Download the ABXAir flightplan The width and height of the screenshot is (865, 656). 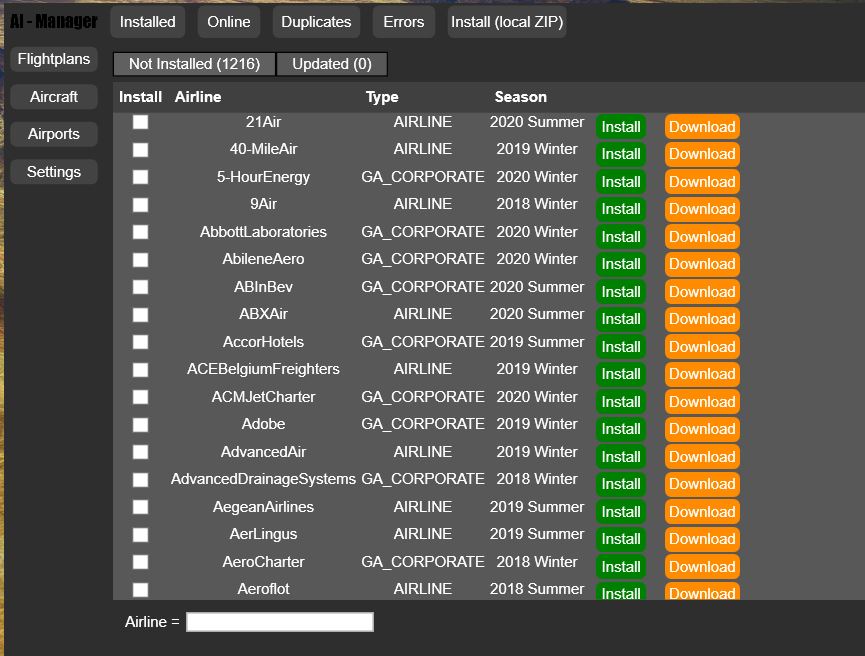(702, 319)
